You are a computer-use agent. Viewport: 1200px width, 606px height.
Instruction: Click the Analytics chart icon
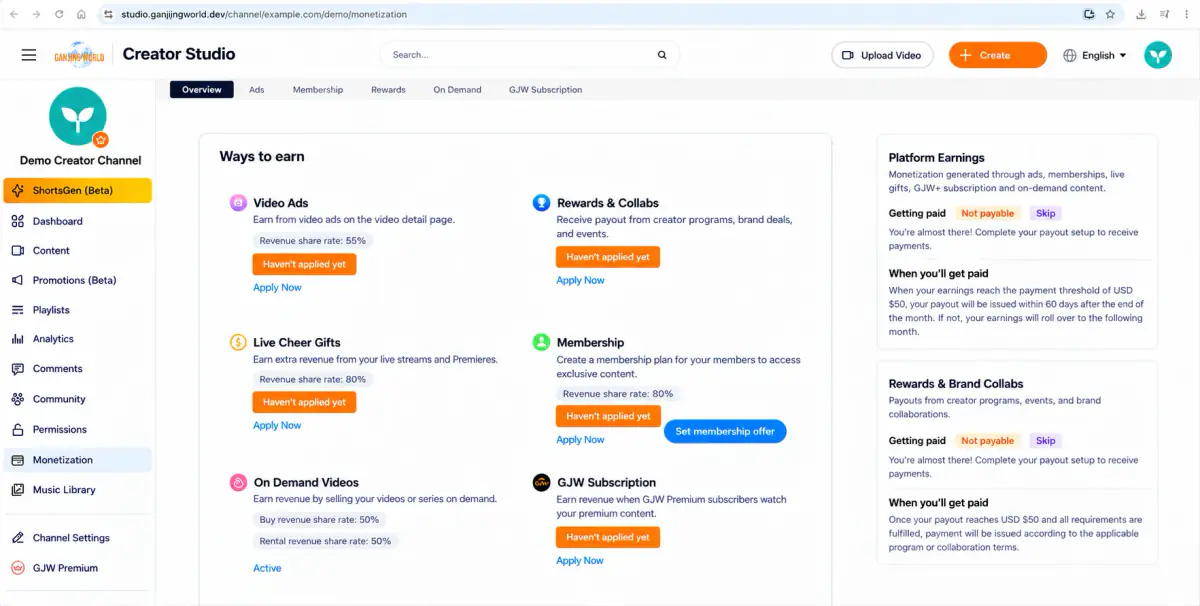tap(17, 339)
